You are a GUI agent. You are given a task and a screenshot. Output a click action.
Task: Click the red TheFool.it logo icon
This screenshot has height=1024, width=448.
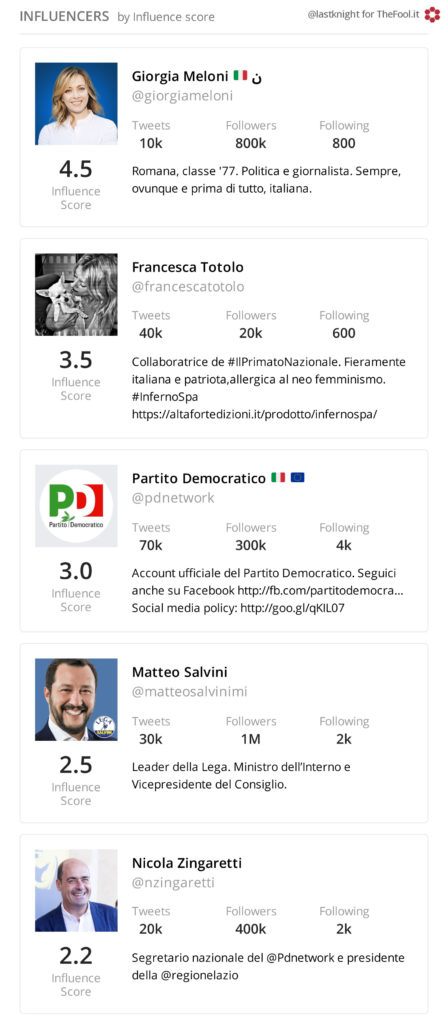[432, 14]
